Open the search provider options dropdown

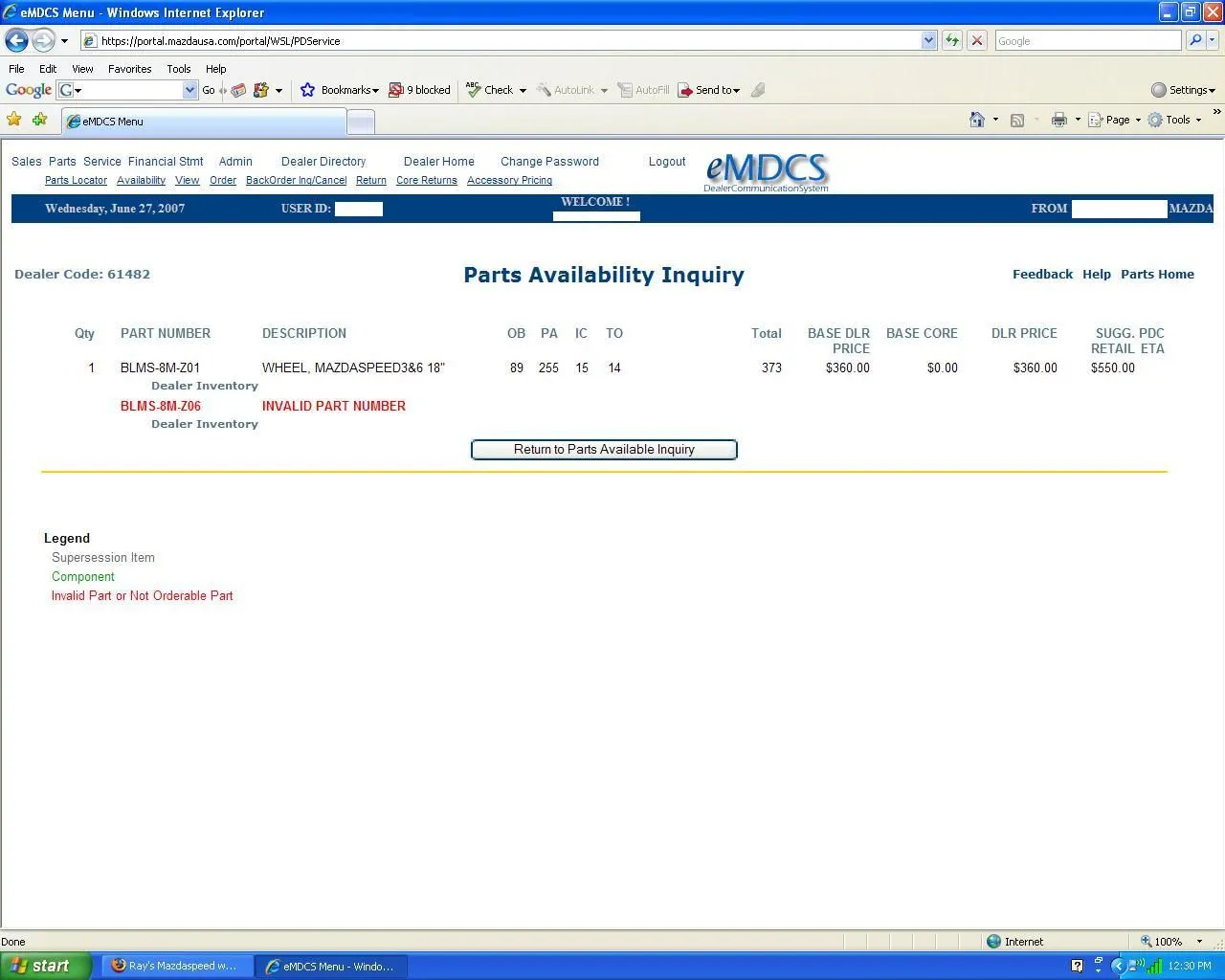click(x=1213, y=40)
